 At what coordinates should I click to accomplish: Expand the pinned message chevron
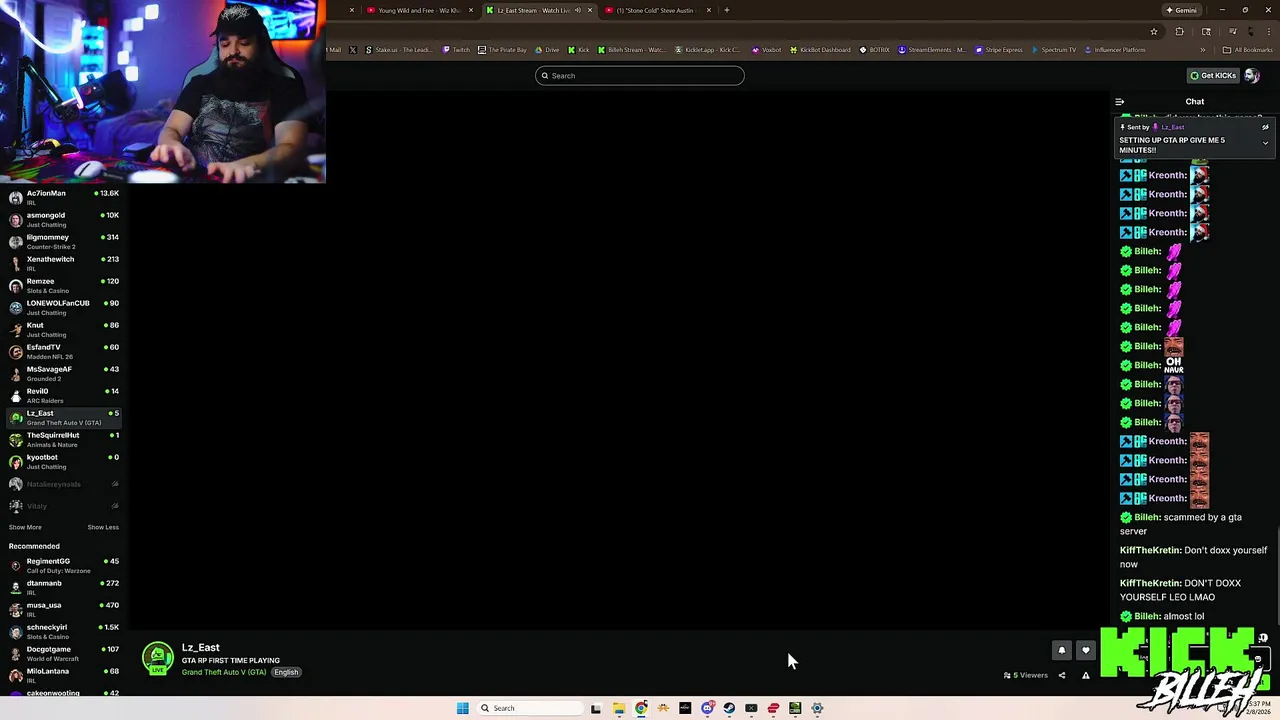tap(1265, 143)
